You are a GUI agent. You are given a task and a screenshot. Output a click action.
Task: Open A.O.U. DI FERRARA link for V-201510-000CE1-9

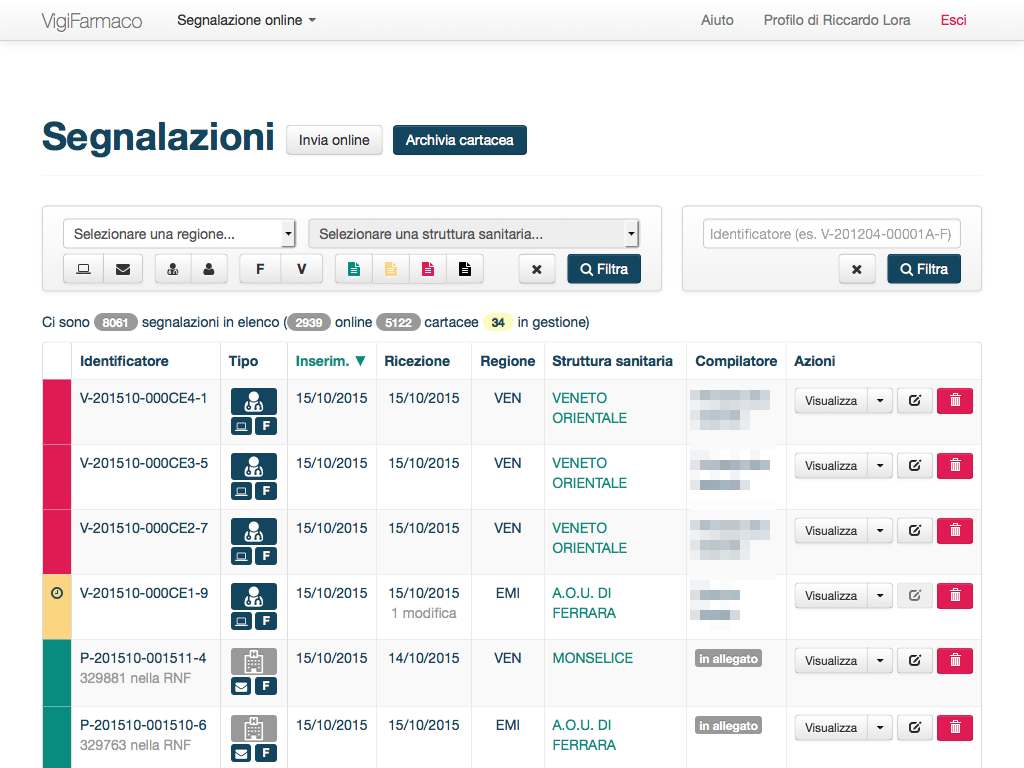(x=584, y=603)
